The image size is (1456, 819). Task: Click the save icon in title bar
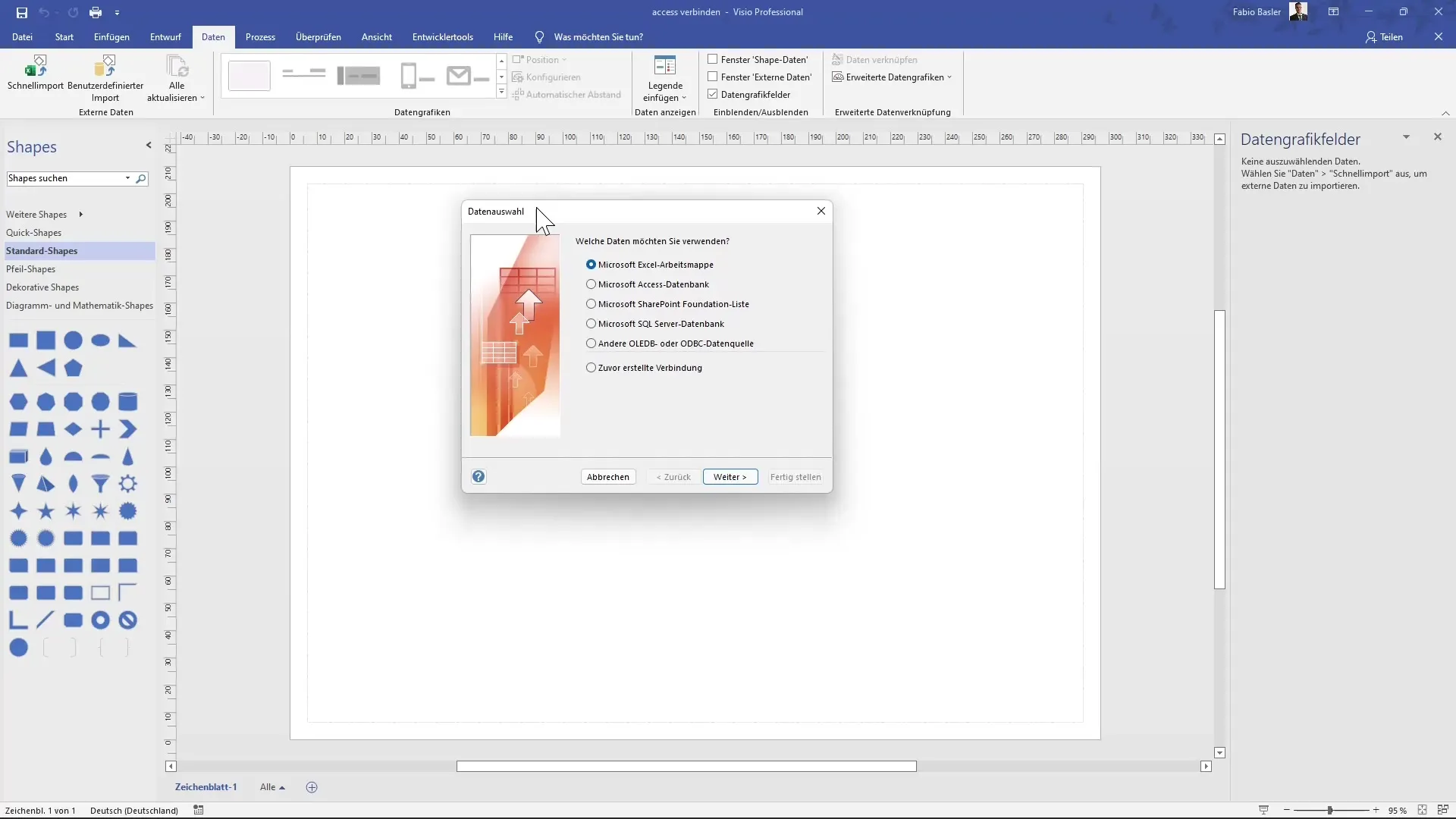(x=22, y=12)
